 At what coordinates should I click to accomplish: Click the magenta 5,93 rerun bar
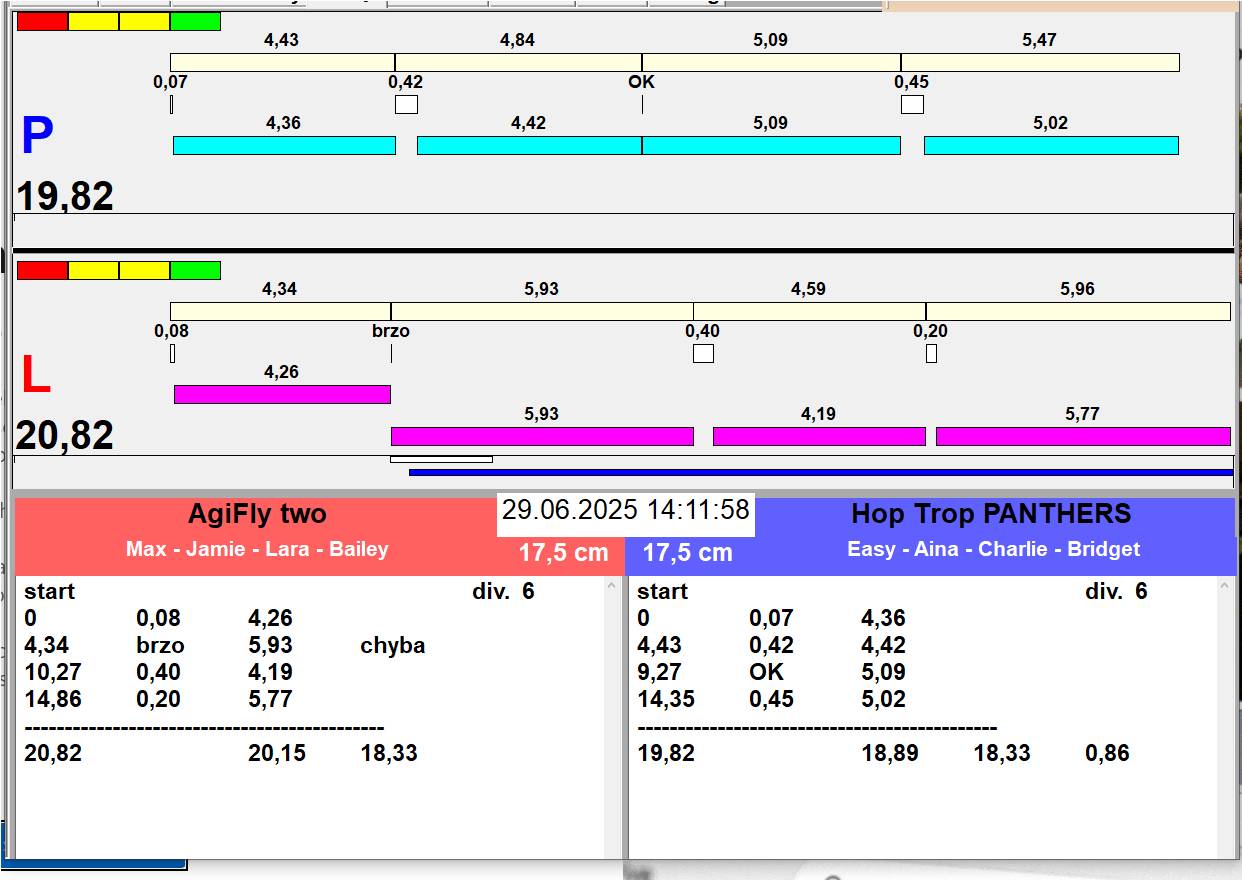[541, 436]
